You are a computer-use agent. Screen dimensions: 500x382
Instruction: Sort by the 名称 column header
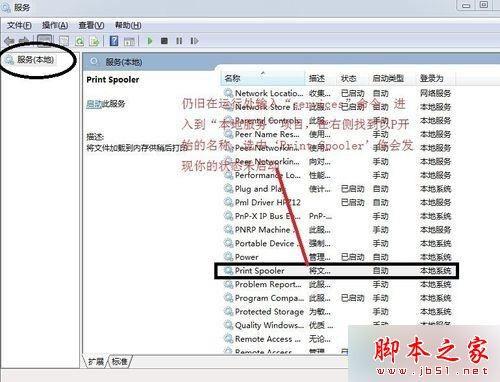coord(263,78)
